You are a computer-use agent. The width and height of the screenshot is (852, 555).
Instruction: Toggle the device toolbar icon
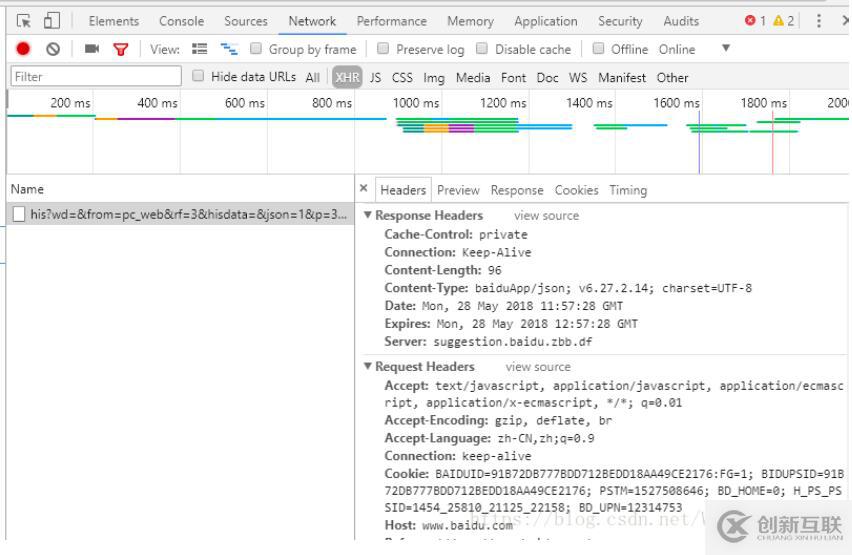51,21
